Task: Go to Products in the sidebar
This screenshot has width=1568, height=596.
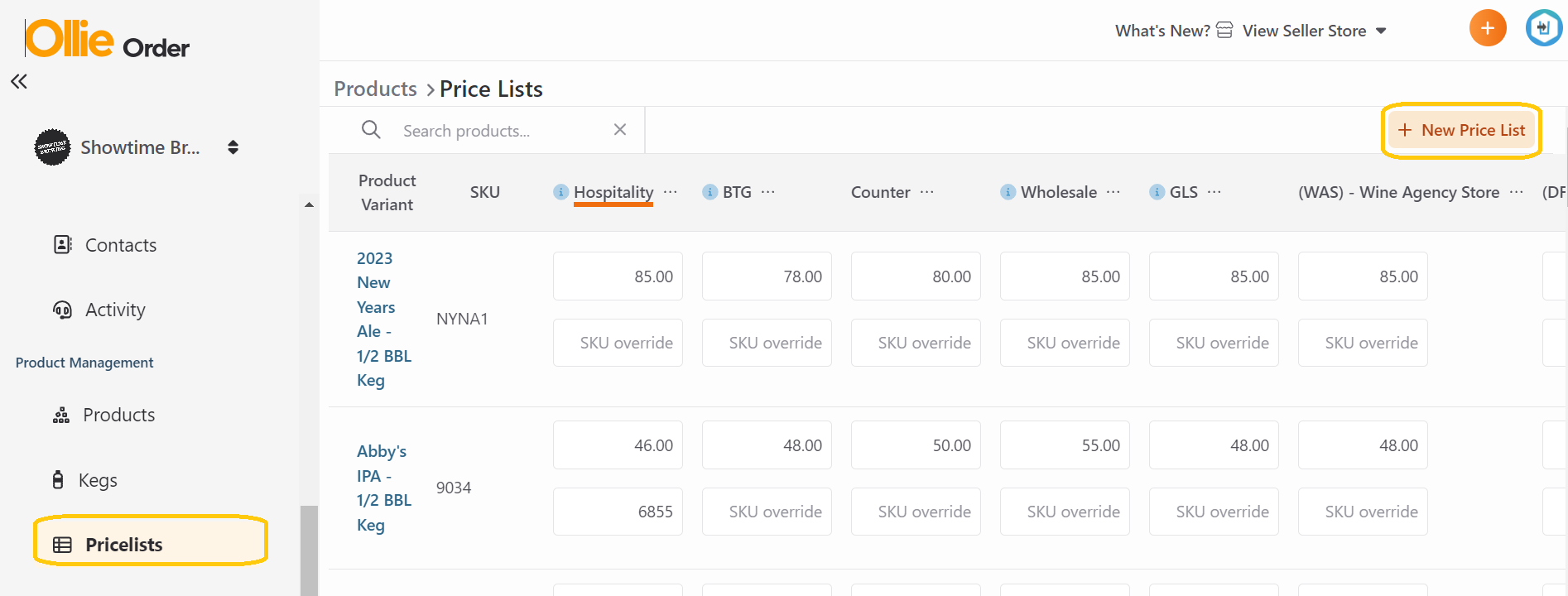Action: pyautogui.click(x=118, y=415)
